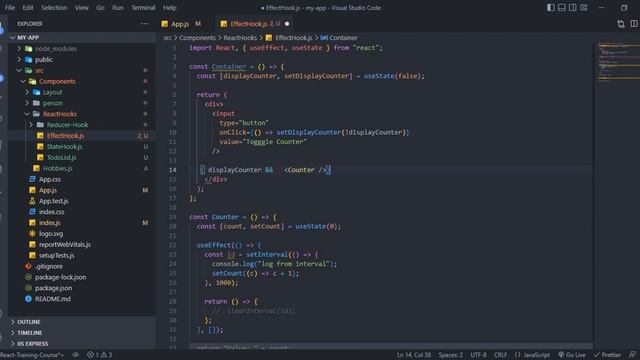Open TodoList.js file
The height and width of the screenshot is (360, 640).
[x=82, y=157]
